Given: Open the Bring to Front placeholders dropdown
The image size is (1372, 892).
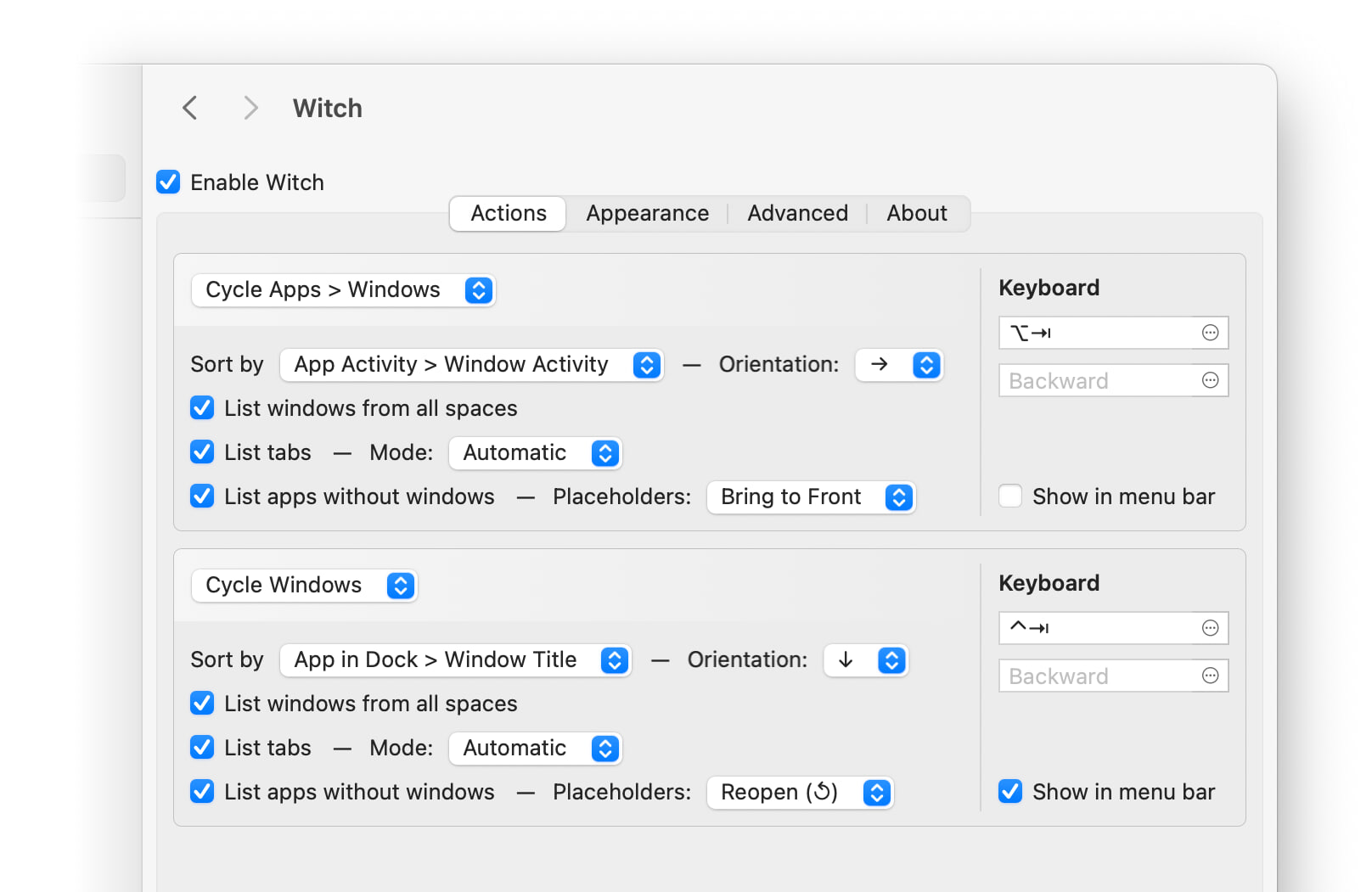Looking at the screenshot, I should pyautogui.click(x=811, y=497).
